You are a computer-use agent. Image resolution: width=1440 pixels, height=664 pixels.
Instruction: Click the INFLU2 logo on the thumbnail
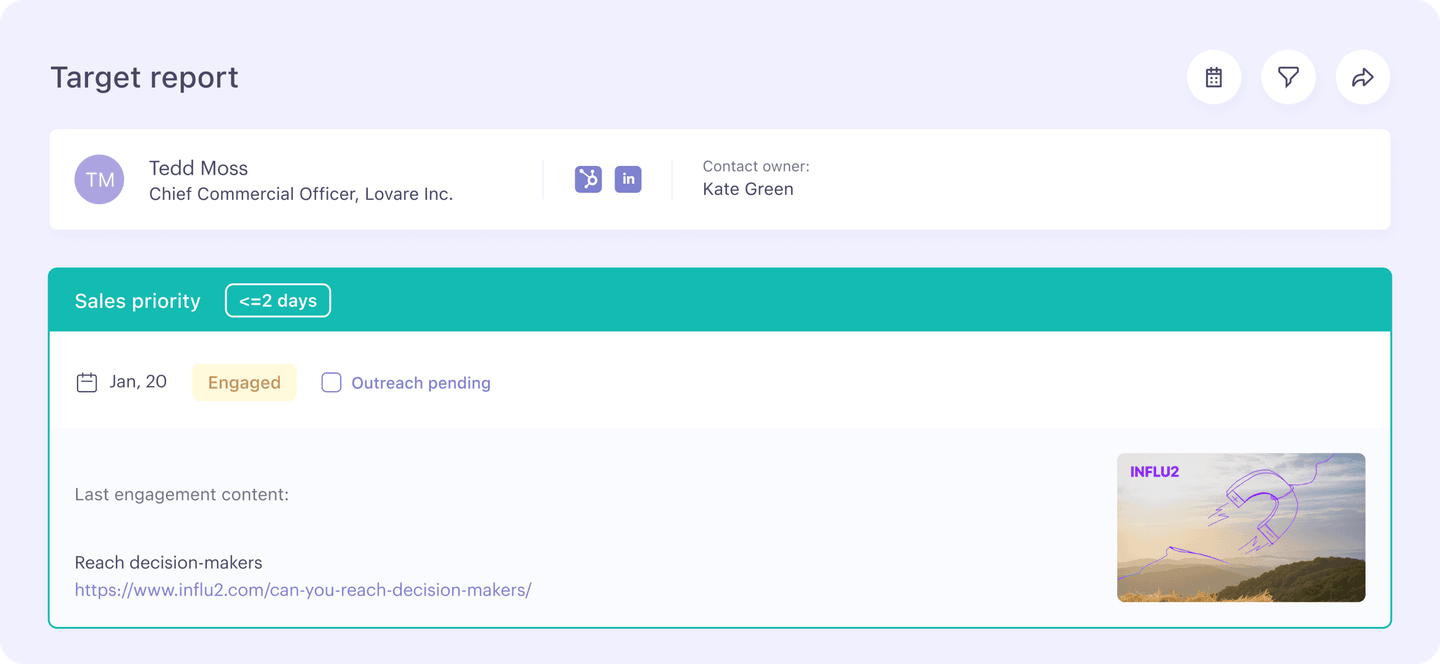tap(1154, 471)
